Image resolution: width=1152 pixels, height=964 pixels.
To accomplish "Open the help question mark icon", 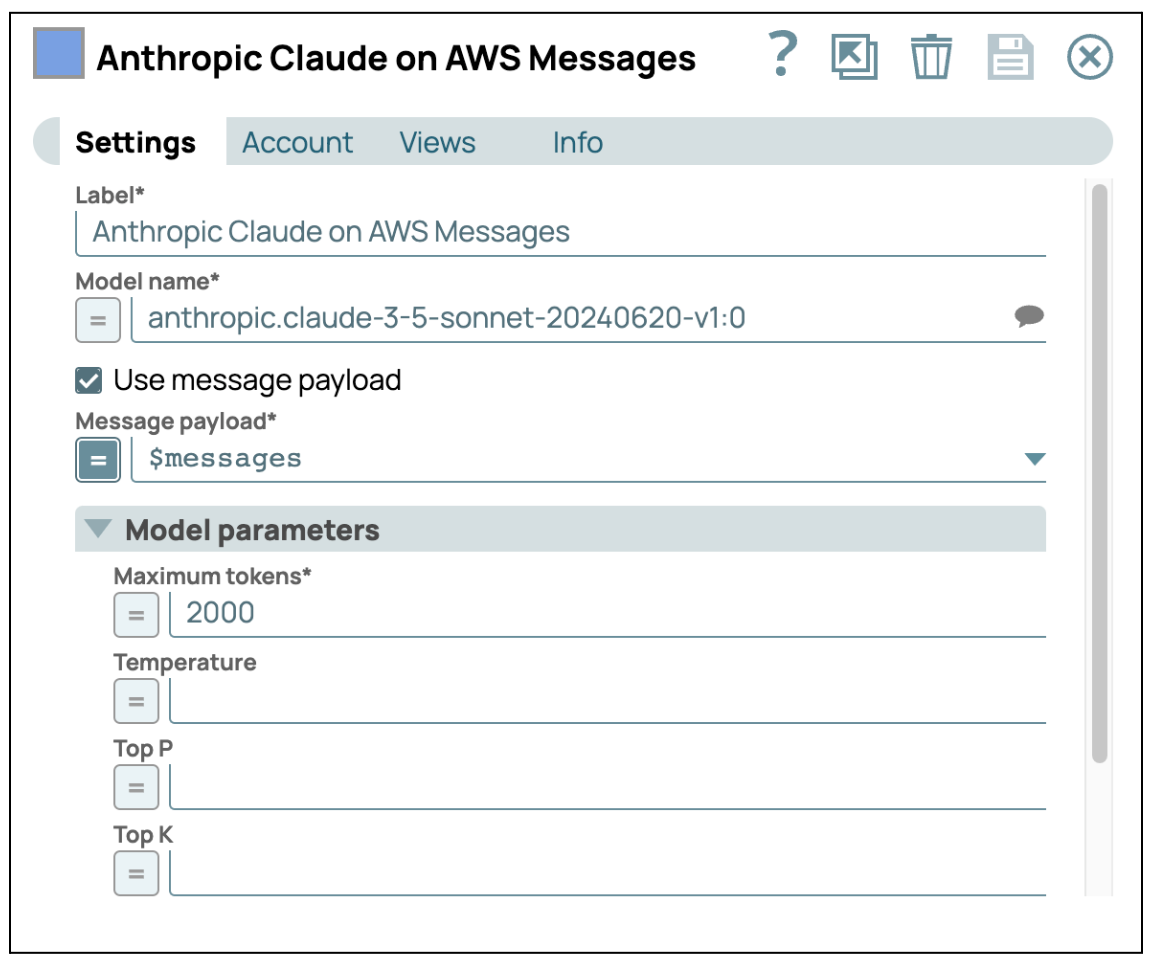I will coord(784,56).
